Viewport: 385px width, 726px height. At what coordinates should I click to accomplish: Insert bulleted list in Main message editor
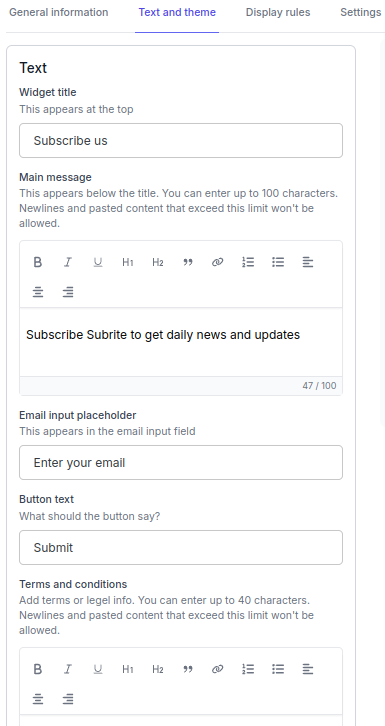[x=278, y=263]
